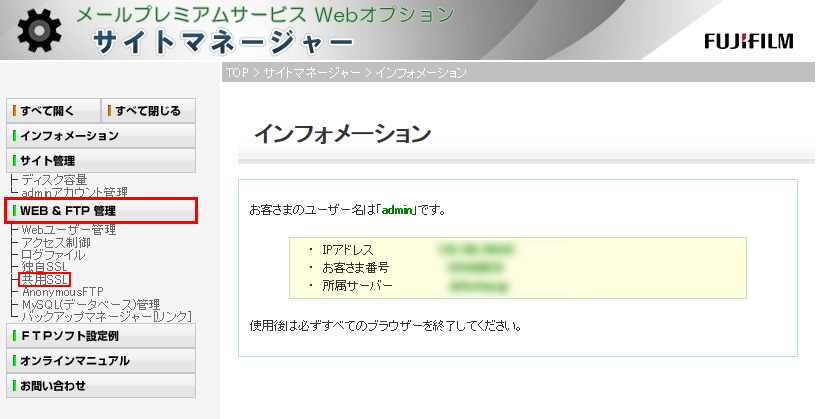824x419 pixels.
Task: Expand the FTPソフト設定例 section
Action: tap(100, 336)
